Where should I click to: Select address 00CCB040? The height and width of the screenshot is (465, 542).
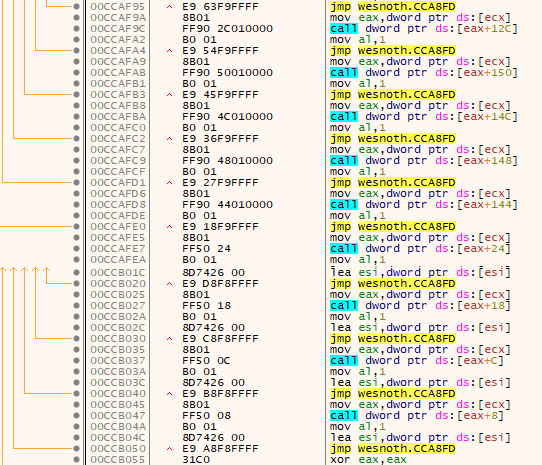[118, 393]
